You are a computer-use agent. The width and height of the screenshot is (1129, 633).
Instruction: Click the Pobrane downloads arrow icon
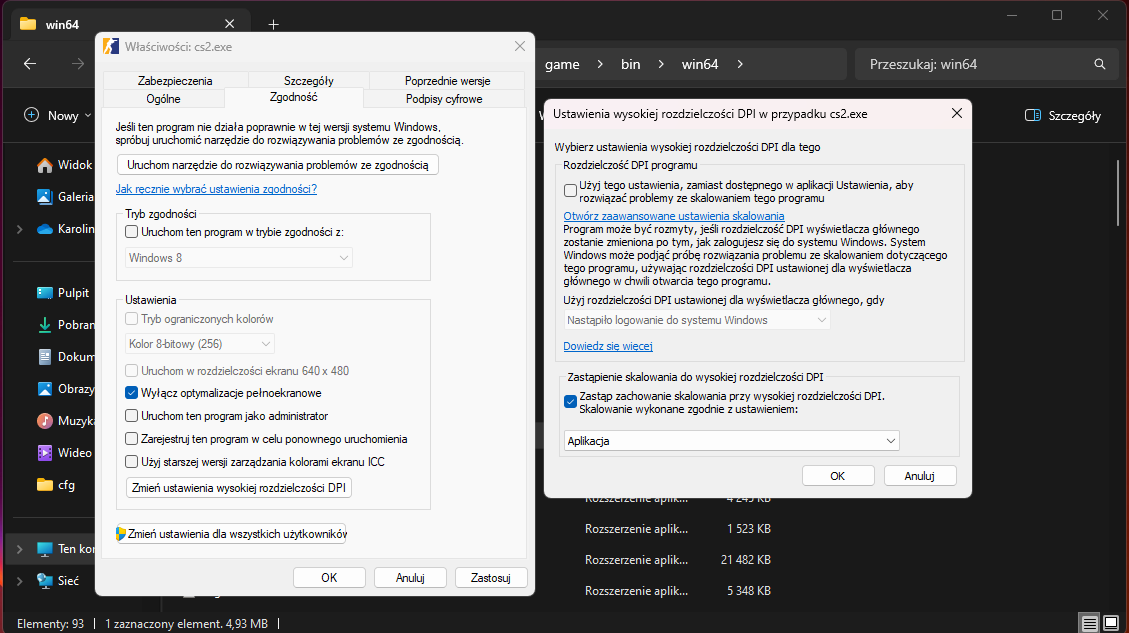[45, 325]
